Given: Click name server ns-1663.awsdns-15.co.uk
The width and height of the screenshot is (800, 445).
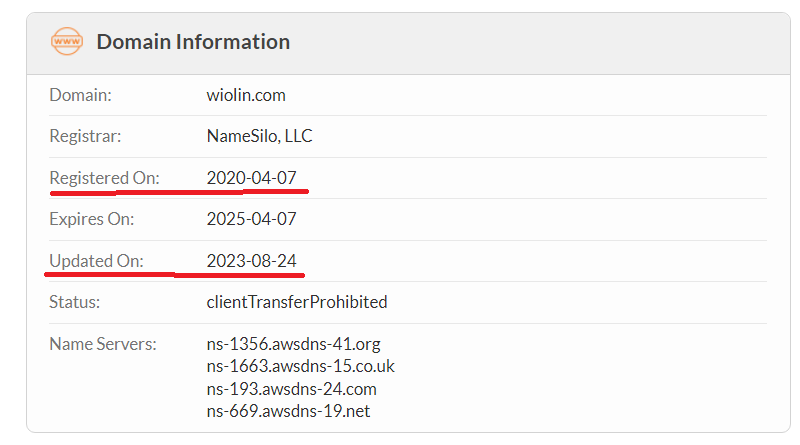Looking at the screenshot, I should (x=301, y=366).
